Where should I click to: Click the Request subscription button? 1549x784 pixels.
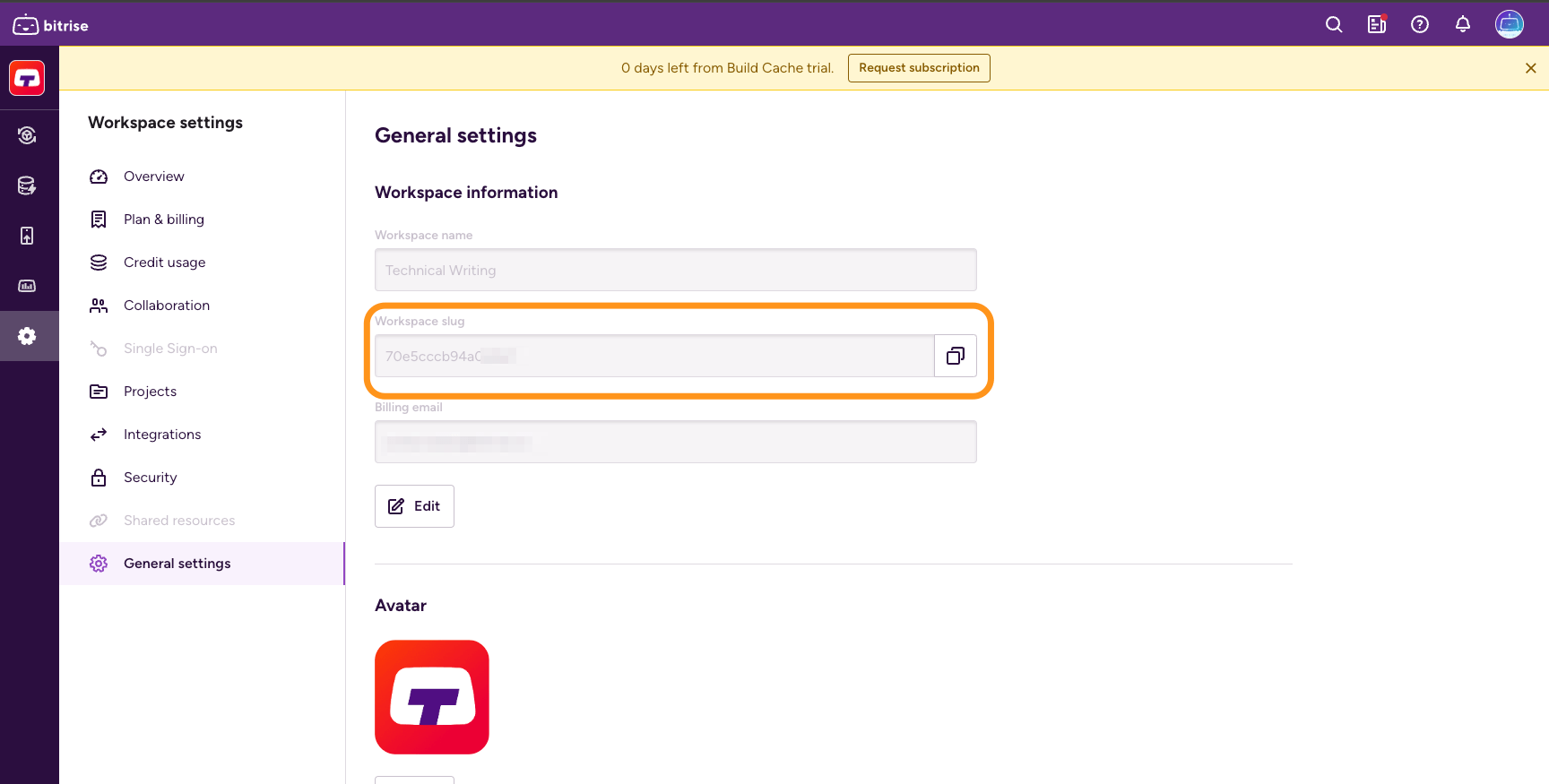[x=919, y=68]
